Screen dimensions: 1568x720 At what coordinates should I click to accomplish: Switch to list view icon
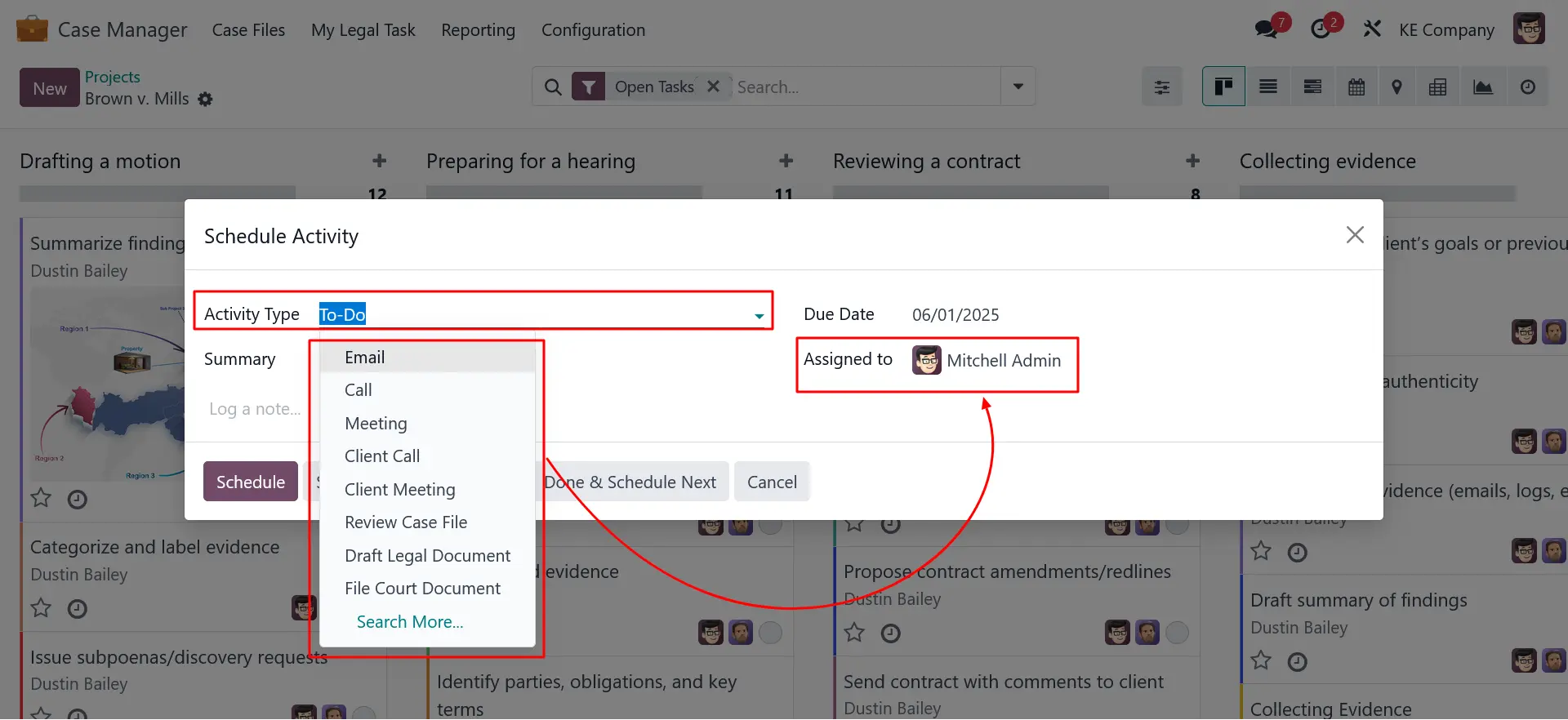pos(1268,87)
